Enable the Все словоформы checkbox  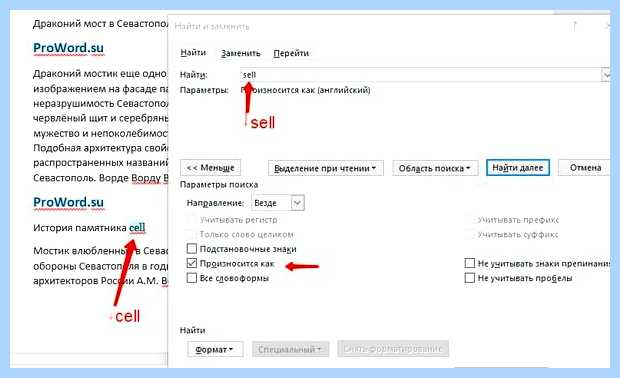tap(192, 278)
